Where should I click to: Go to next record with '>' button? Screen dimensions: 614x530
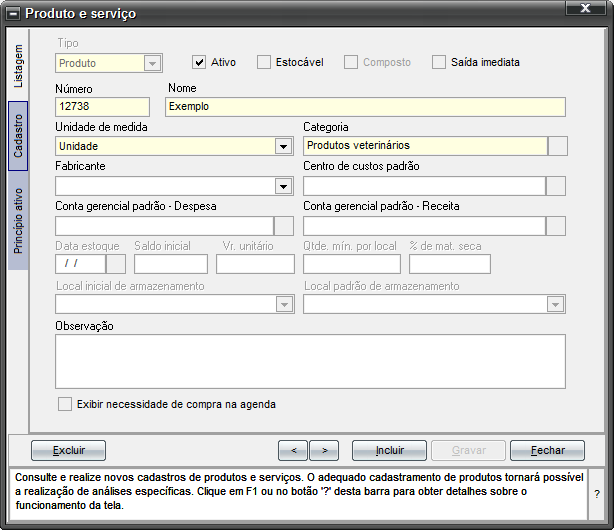324,450
